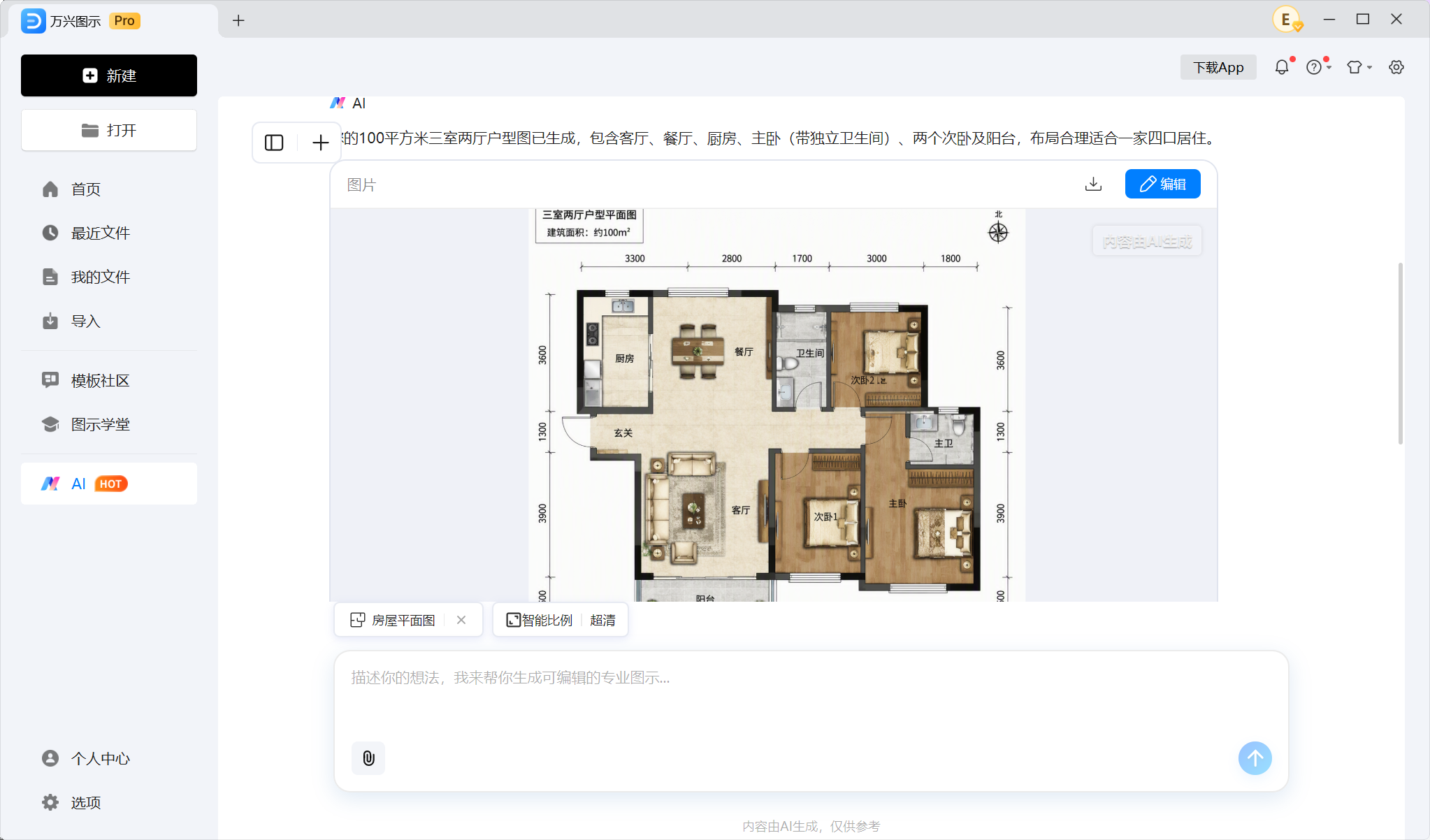1430x840 pixels.
Task: Click the 新建 new document button
Action: 109,75
